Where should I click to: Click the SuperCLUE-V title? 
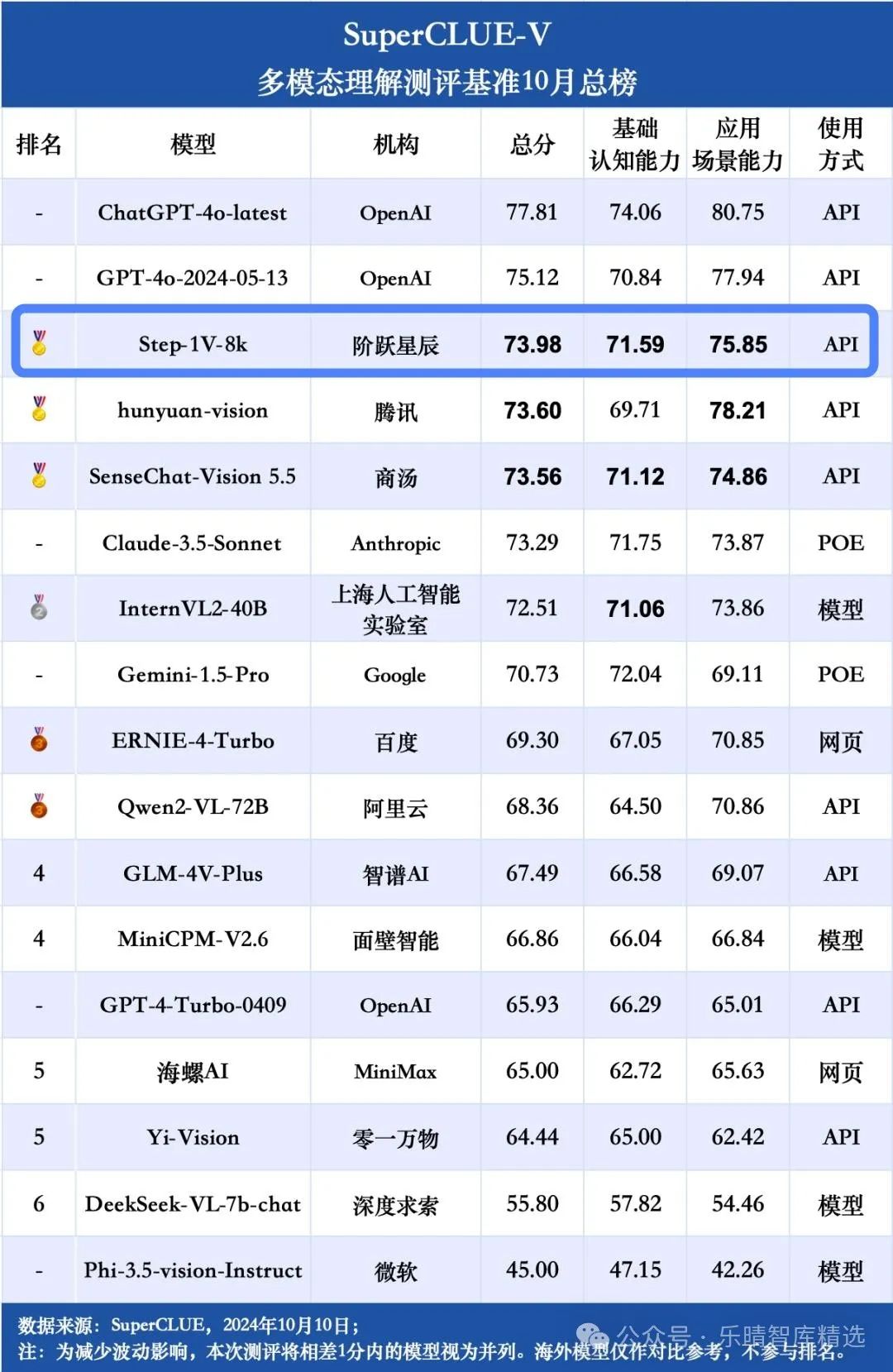coord(446,35)
